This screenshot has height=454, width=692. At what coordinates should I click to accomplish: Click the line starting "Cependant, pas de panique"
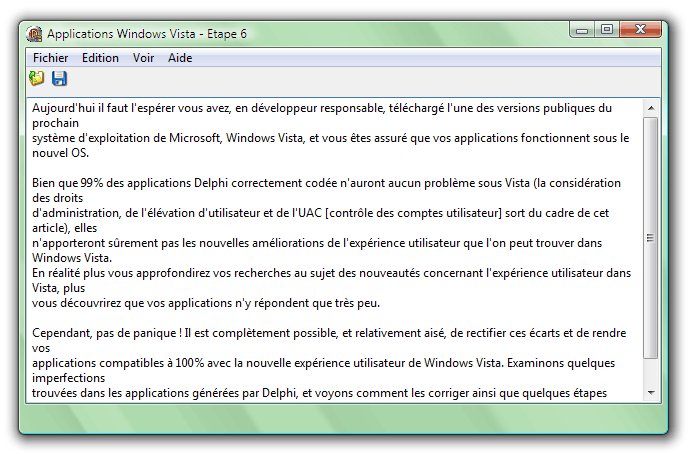coord(300,333)
